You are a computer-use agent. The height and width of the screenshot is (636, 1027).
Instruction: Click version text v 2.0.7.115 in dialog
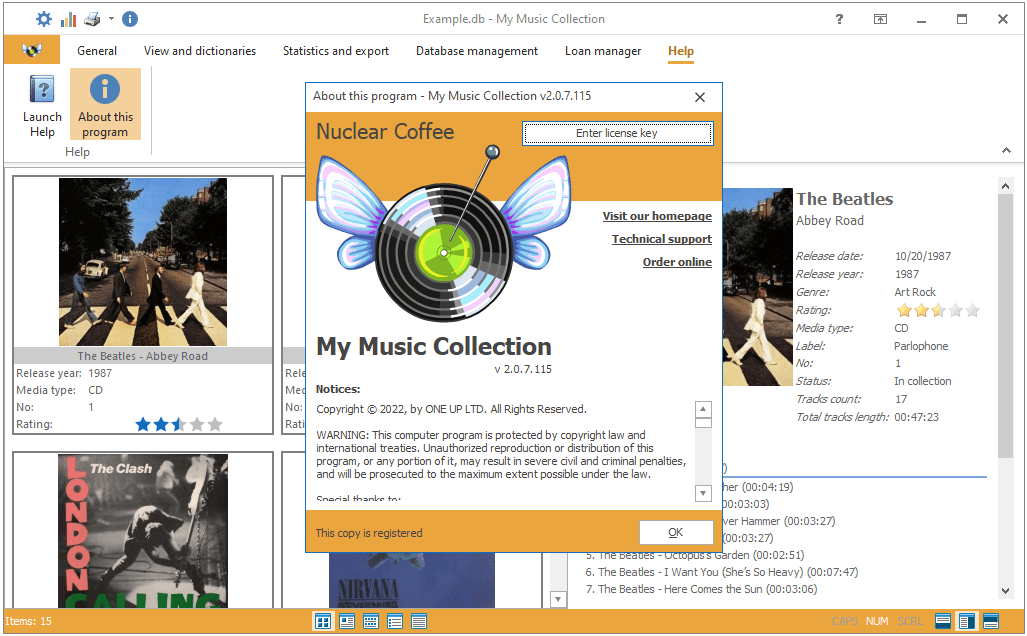(x=523, y=369)
